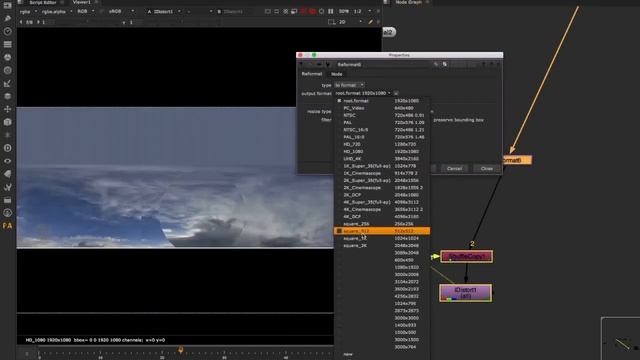Open the Particles nodes toolbar menu

tap(7, 135)
